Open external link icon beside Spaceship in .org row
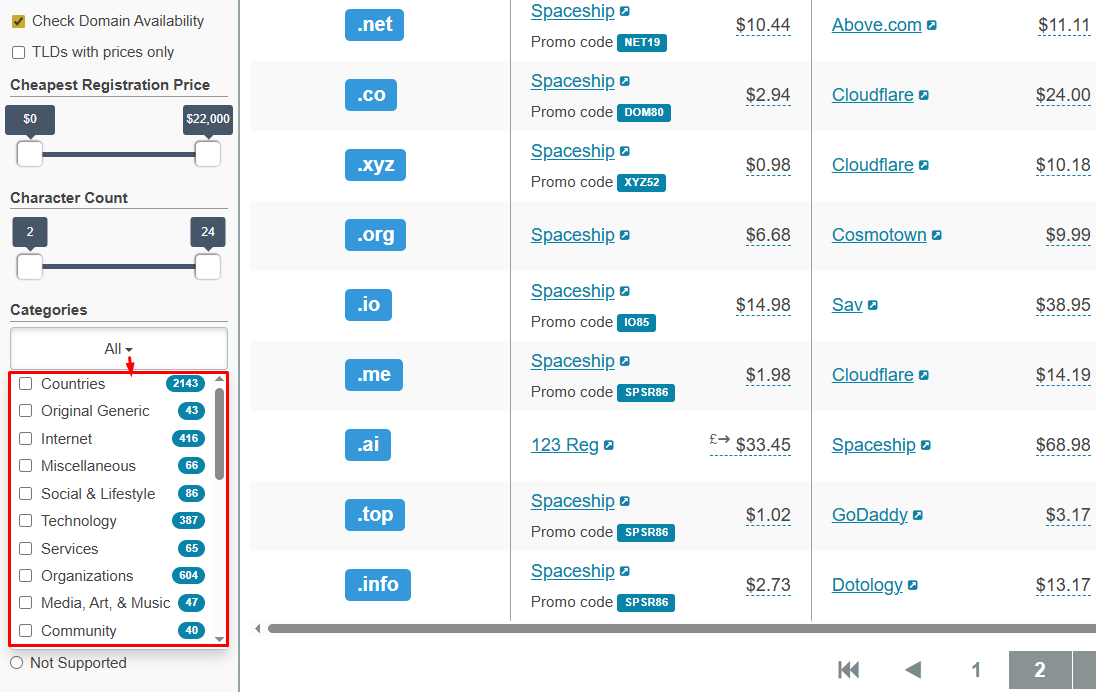The width and height of the screenshot is (1096, 692). pyautogui.click(x=625, y=236)
